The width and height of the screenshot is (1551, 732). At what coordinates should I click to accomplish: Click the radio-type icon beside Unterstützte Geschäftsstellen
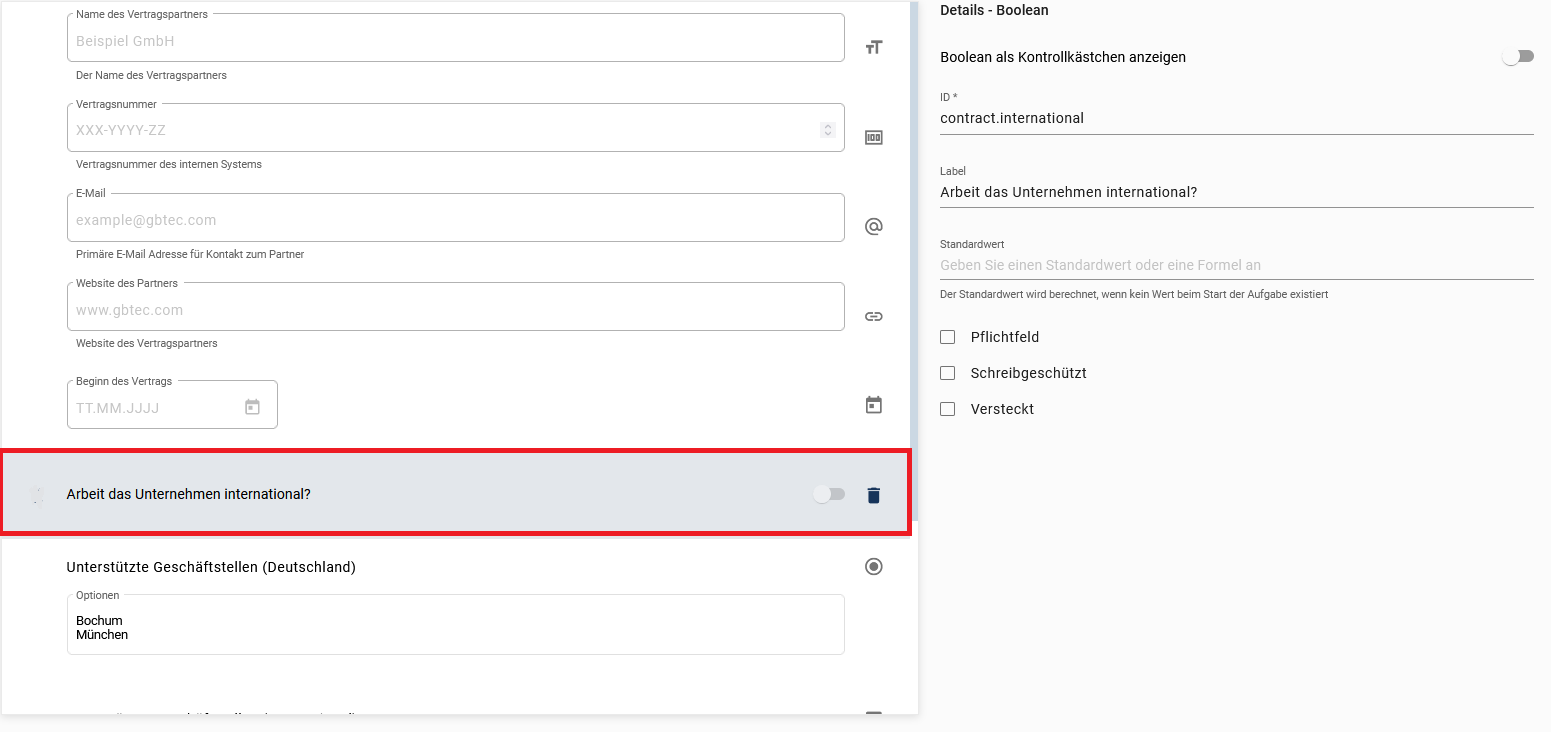point(873,567)
